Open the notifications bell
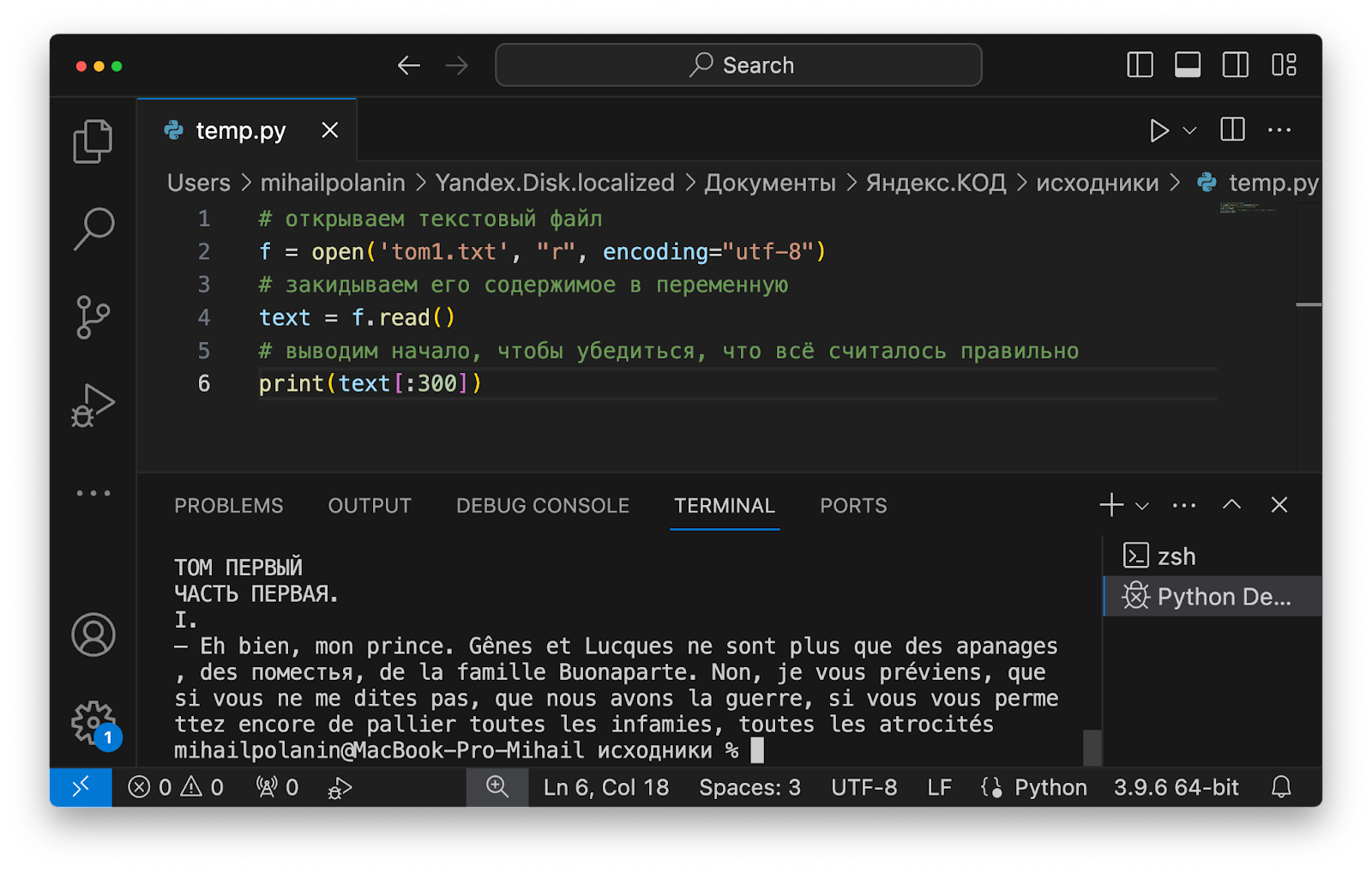 (x=1281, y=787)
